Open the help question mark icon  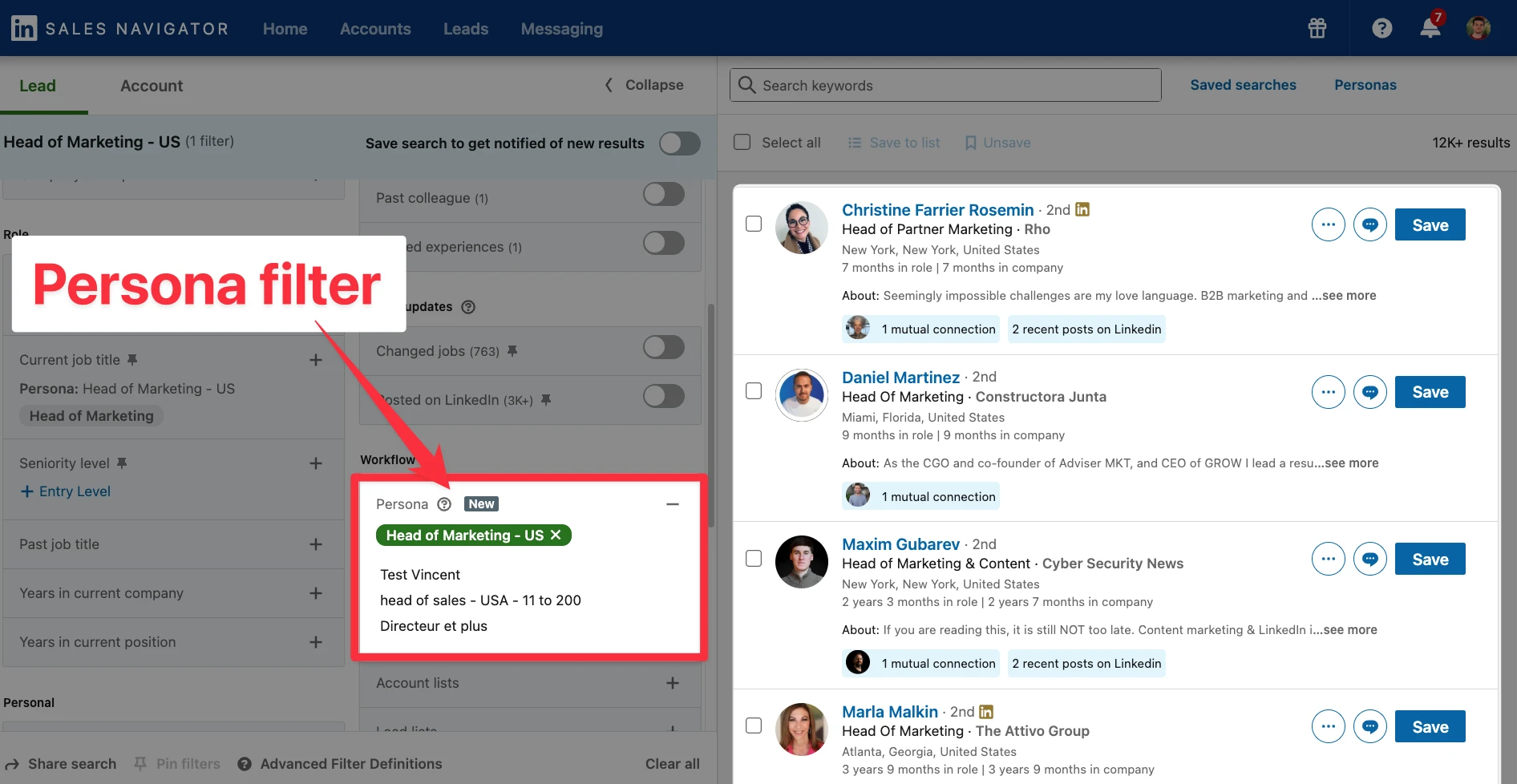coord(1381,28)
